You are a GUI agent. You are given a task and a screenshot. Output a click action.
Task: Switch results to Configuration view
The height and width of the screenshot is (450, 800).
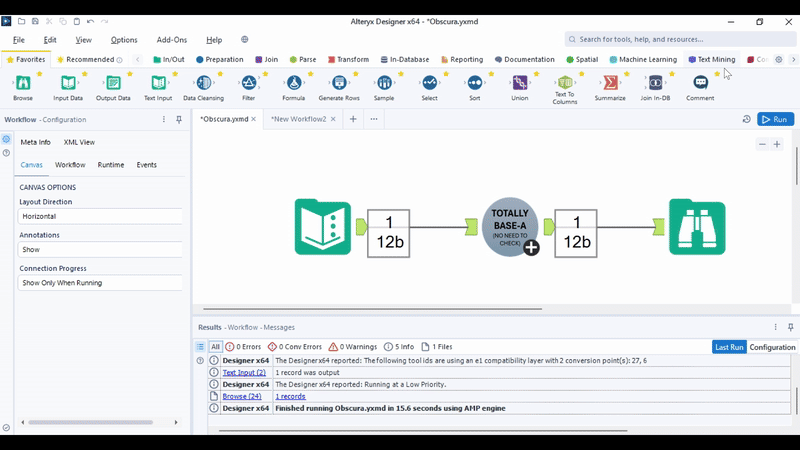click(x=772, y=347)
